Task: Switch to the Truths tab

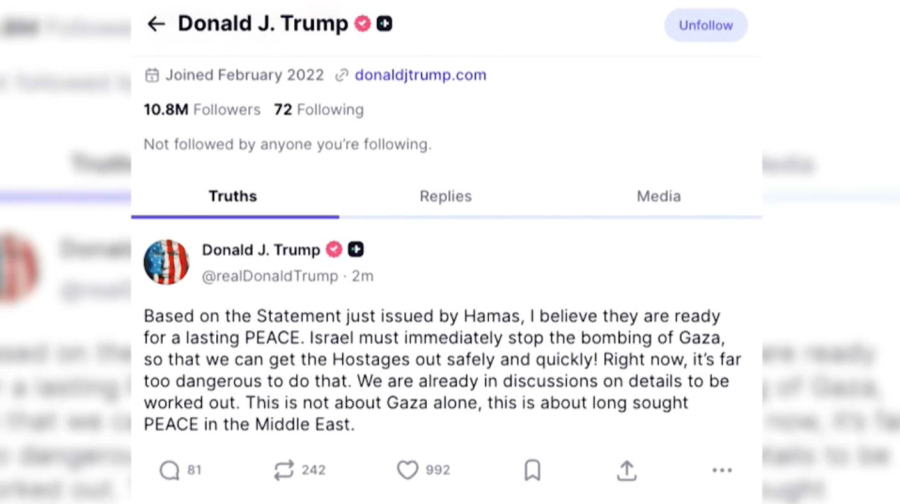Action: click(x=233, y=196)
